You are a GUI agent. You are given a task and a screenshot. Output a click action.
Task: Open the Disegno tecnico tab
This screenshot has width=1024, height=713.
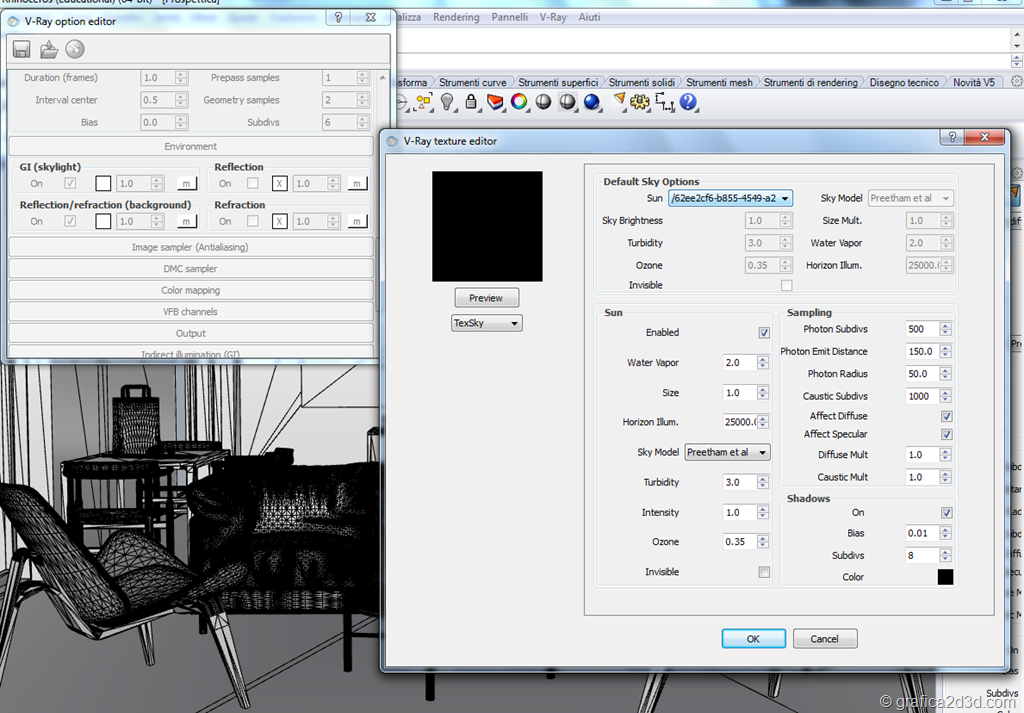[904, 82]
